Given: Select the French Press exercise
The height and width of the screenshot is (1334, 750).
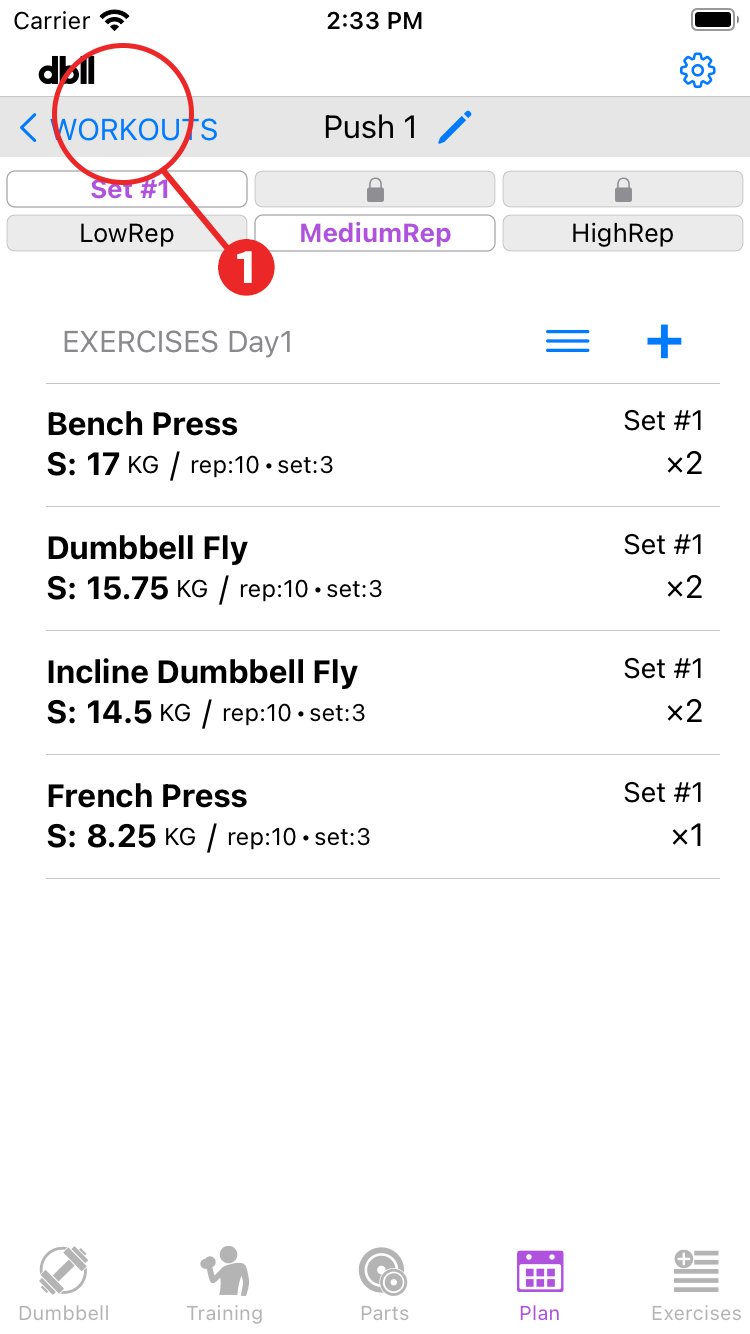Looking at the screenshot, I should click(375, 816).
